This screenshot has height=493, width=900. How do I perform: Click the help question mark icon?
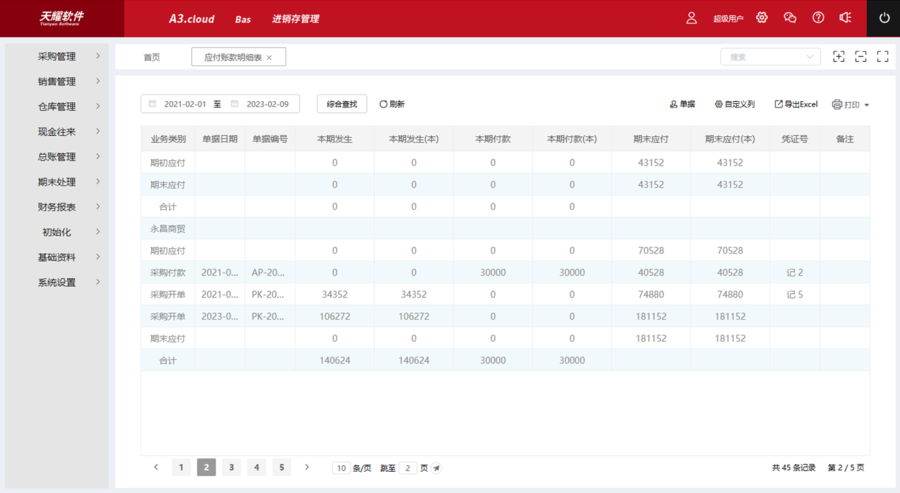coord(818,18)
